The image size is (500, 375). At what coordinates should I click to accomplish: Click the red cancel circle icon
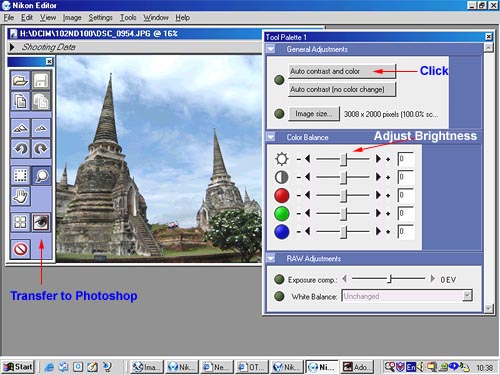coord(20,249)
